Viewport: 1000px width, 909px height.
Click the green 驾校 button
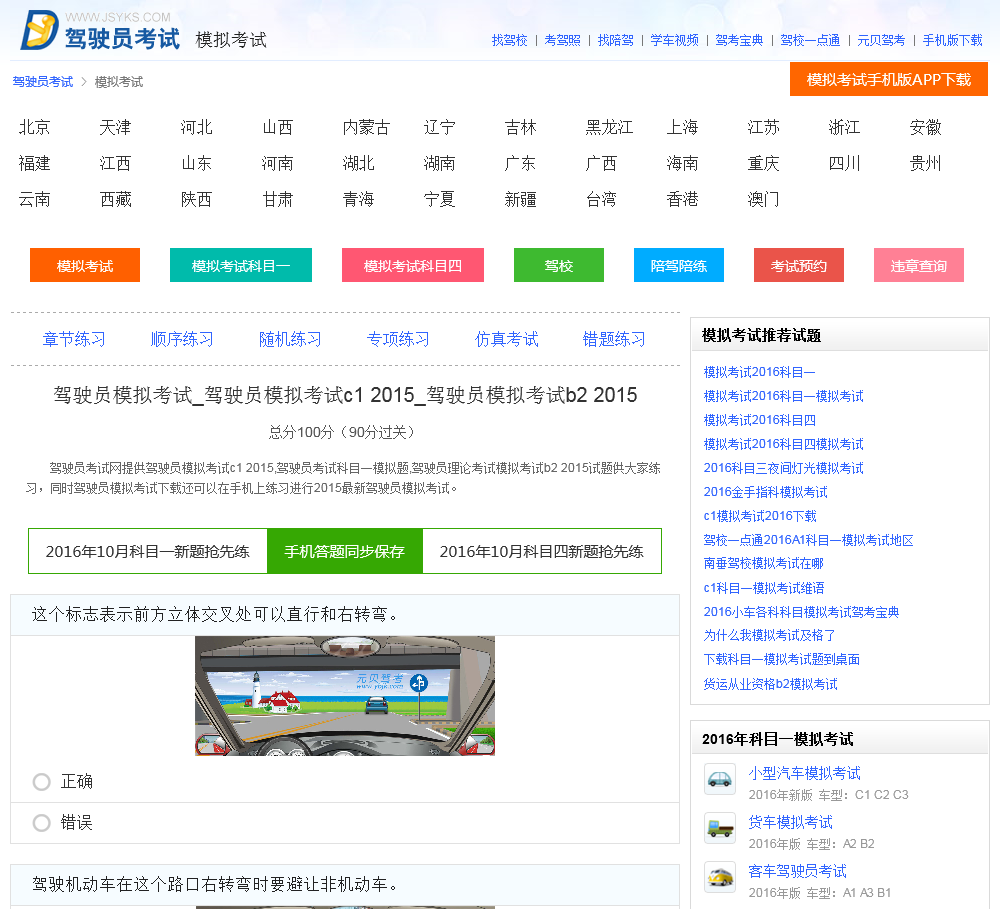click(x=559, y=265)
